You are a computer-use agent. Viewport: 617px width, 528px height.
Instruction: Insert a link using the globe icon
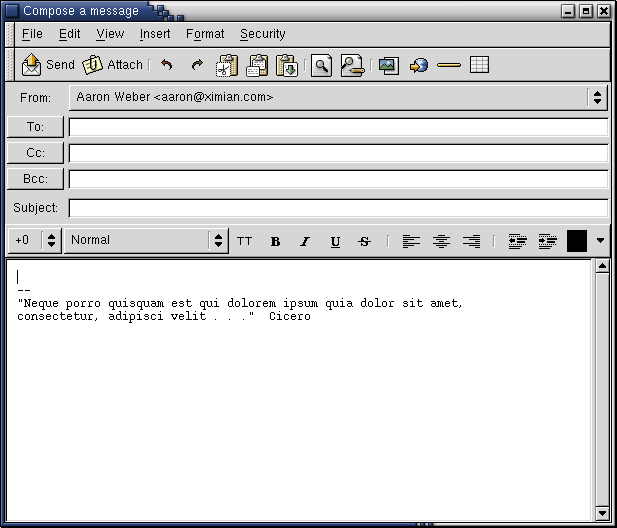coord(419,65)
